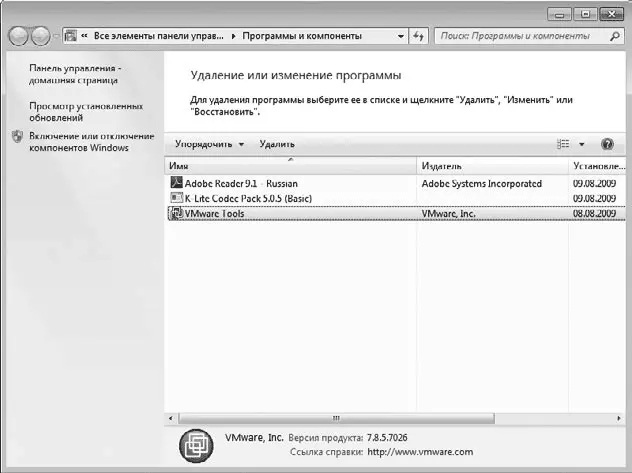
Task: Expand the view options dropdown arrow
Action: (x=582, y=144)
